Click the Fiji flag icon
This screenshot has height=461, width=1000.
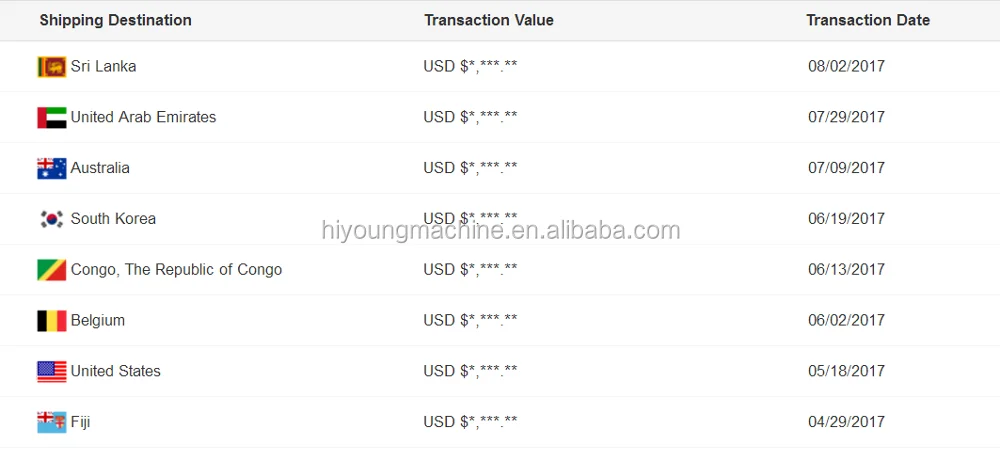point(51,422)
